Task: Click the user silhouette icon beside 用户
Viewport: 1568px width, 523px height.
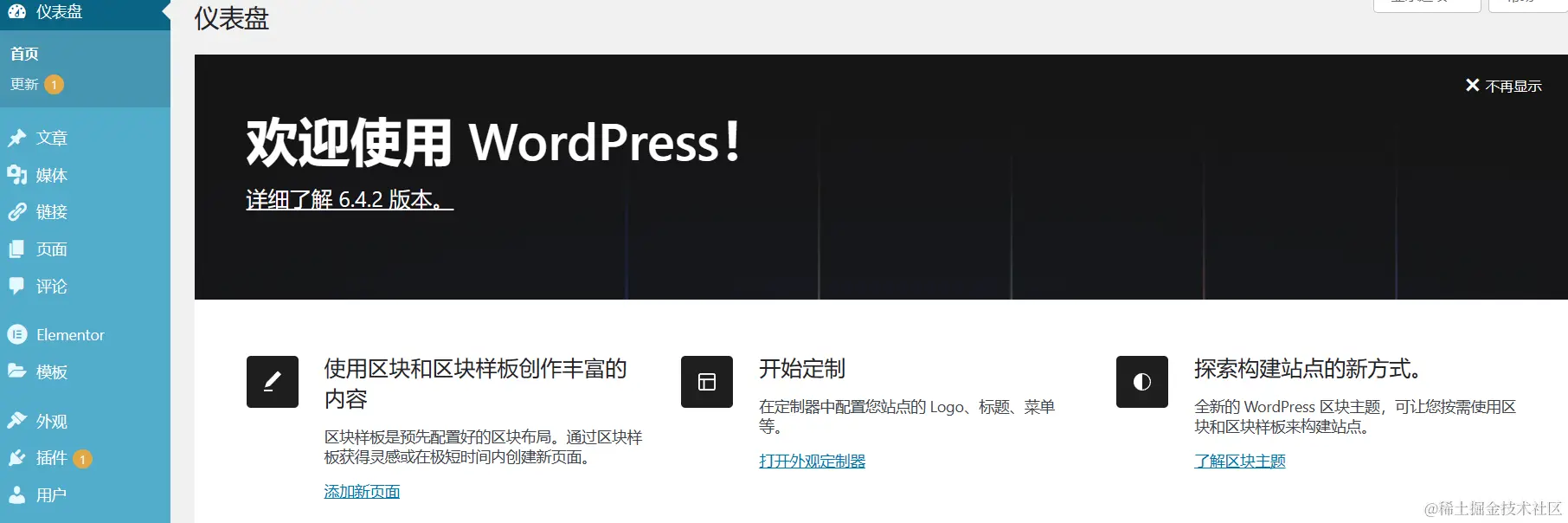Action: (x=16, y=494)
